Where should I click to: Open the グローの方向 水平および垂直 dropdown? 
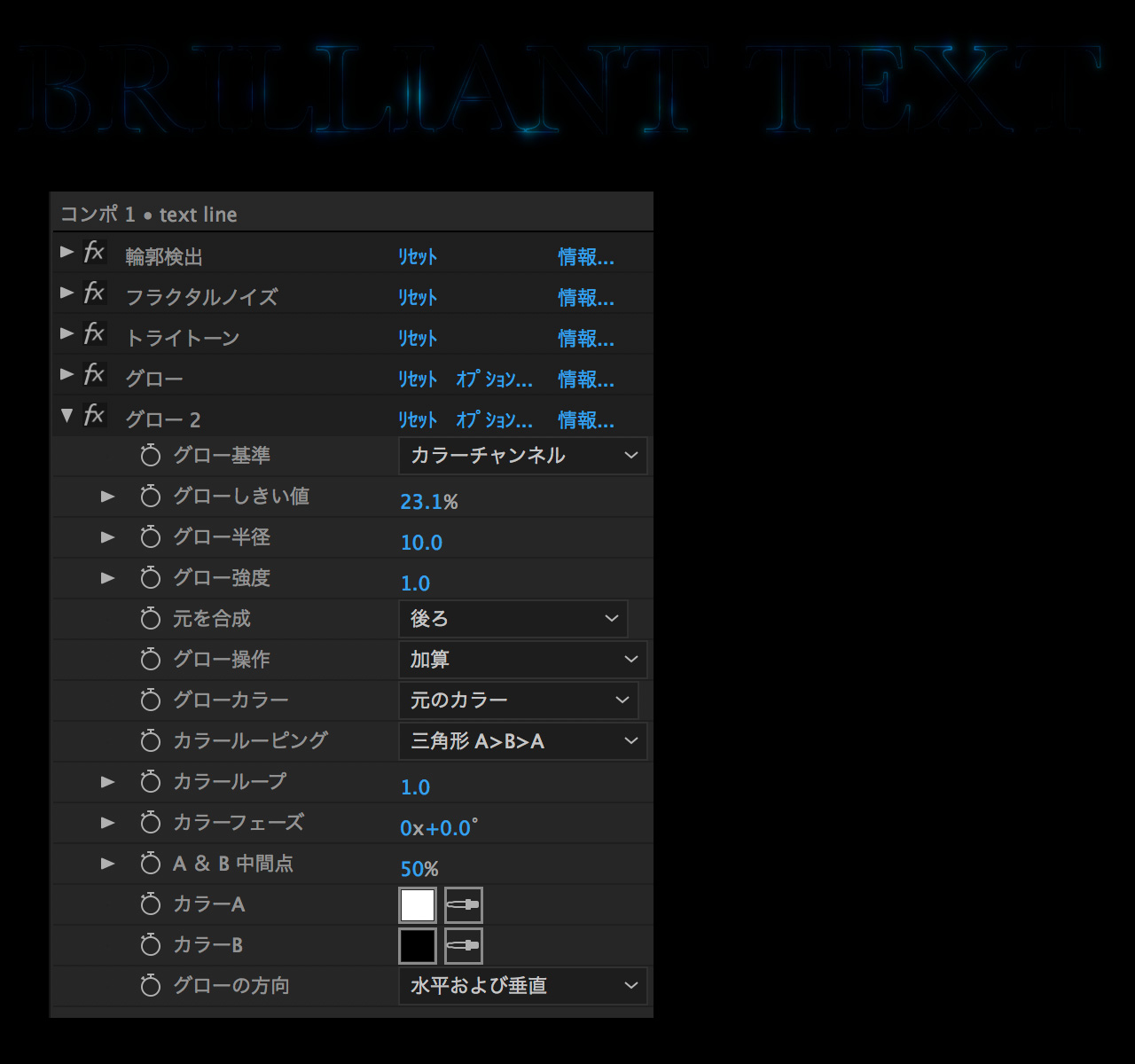[522, 986]
